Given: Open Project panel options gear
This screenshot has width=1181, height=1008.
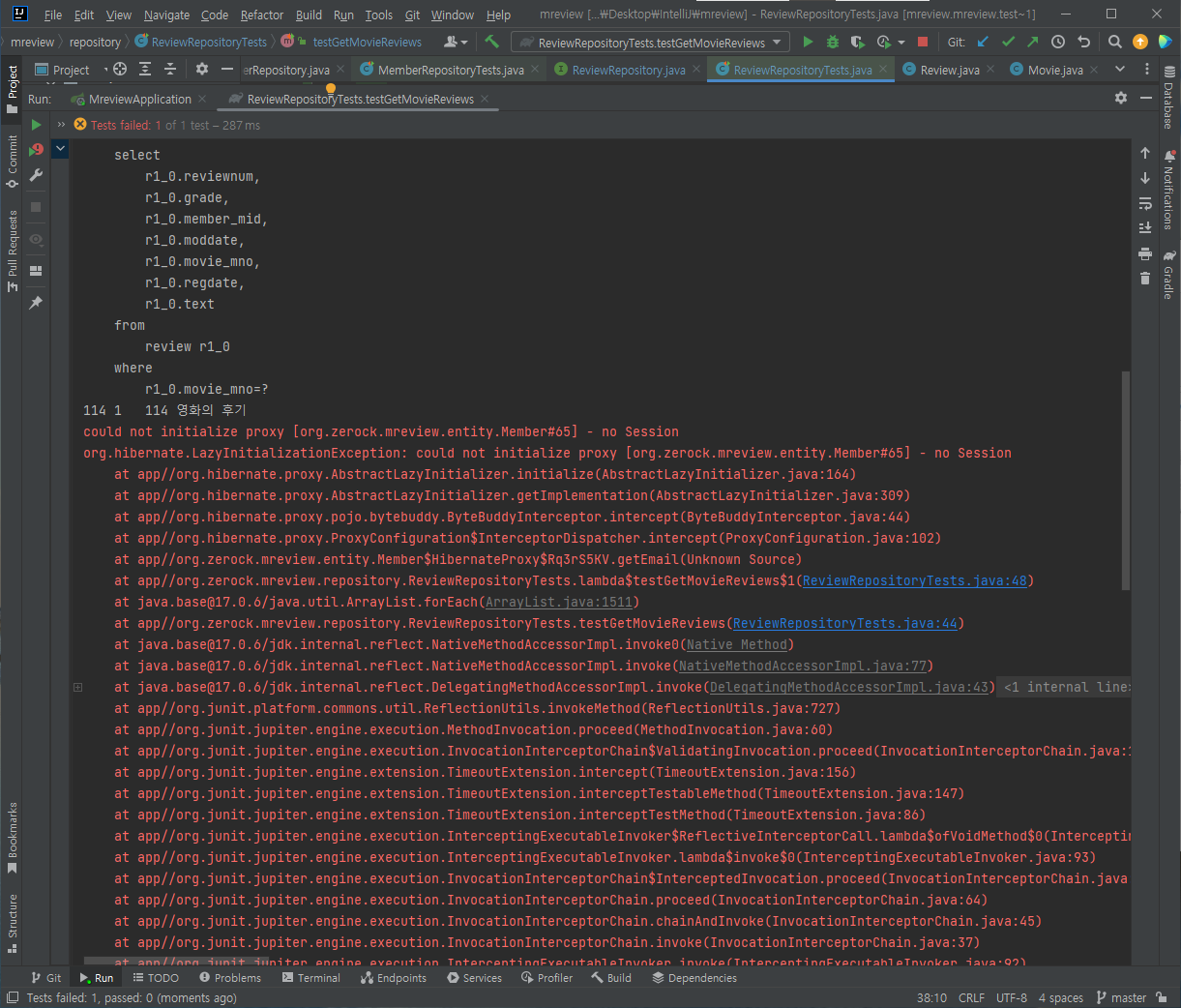Looking at the screenshot, I should [x=202, y=69].
